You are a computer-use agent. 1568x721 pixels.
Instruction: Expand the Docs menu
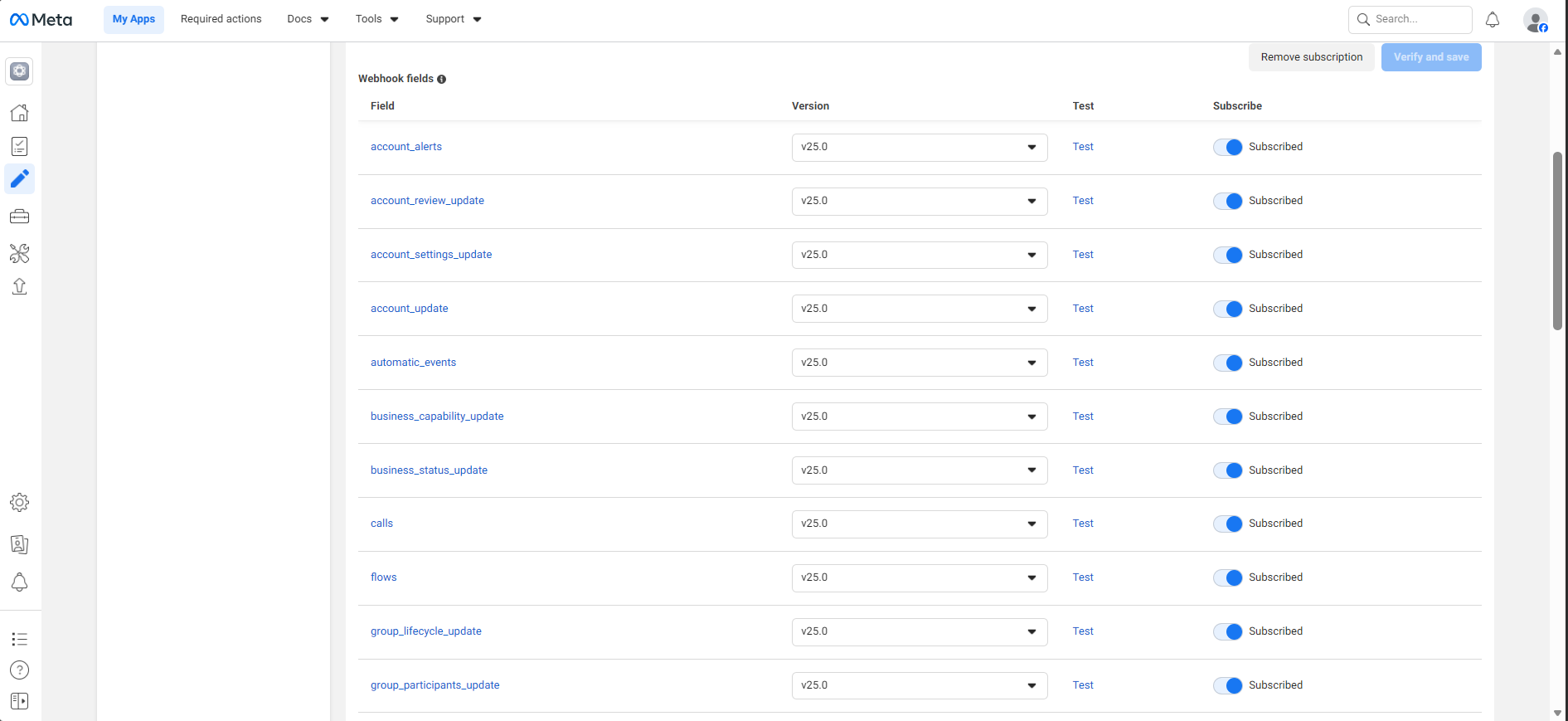[308, 19]
